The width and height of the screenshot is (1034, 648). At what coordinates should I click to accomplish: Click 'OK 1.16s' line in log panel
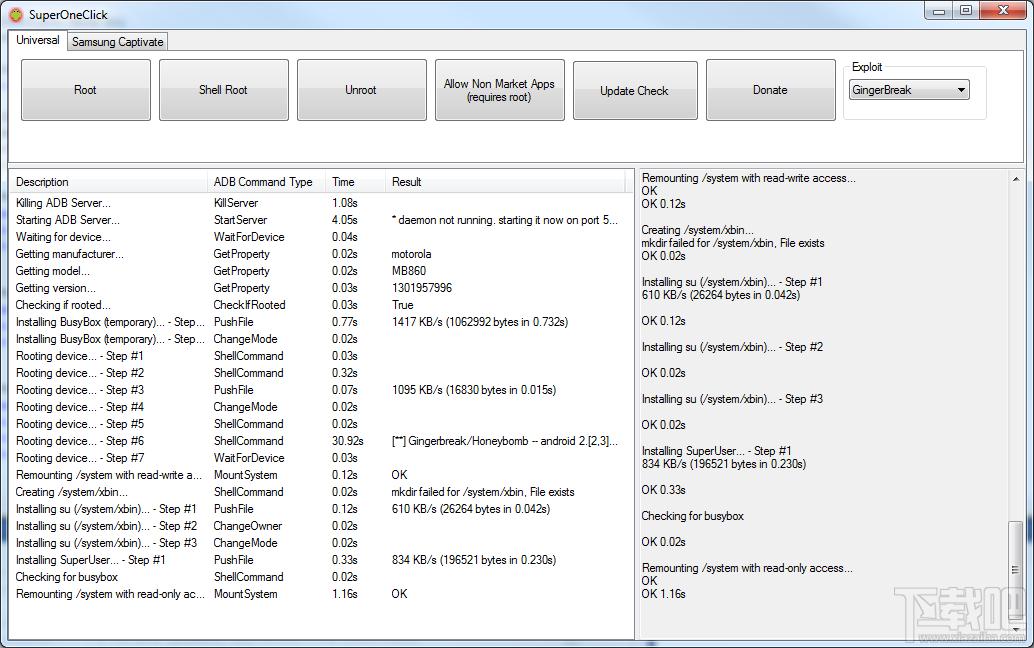[663, 594]
